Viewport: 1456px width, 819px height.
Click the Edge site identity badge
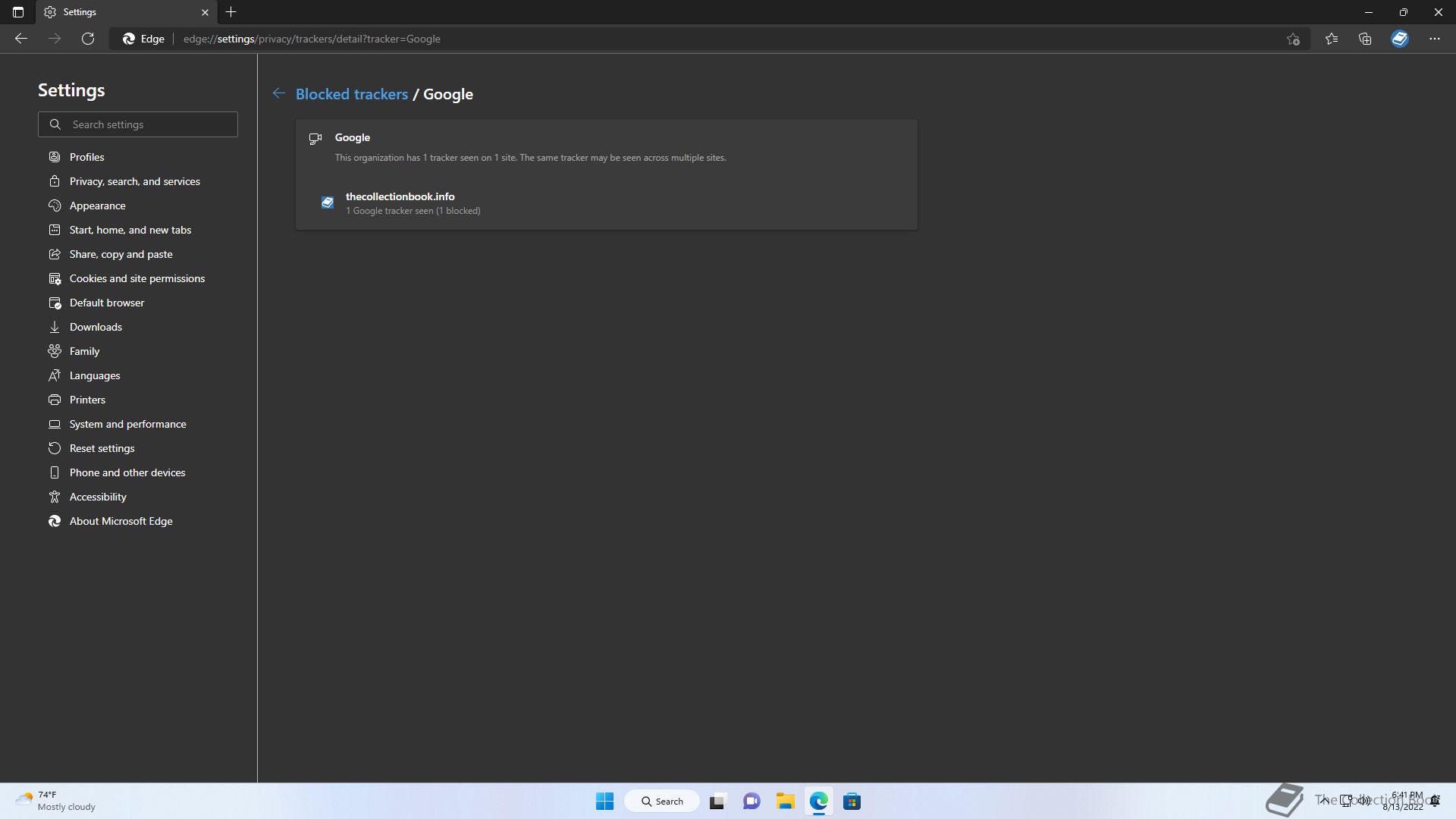pos(143,39)
